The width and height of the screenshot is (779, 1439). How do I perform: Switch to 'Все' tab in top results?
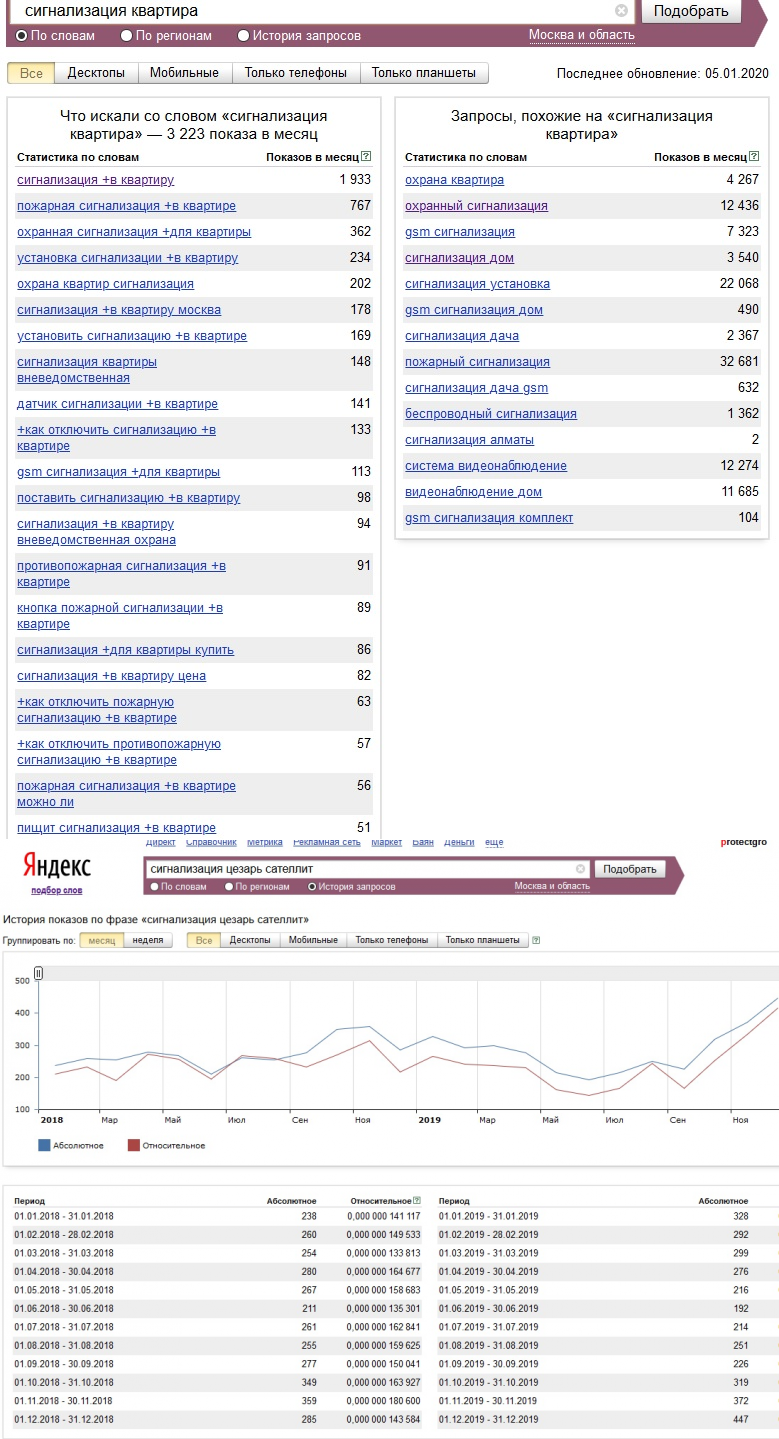point(31,73)
